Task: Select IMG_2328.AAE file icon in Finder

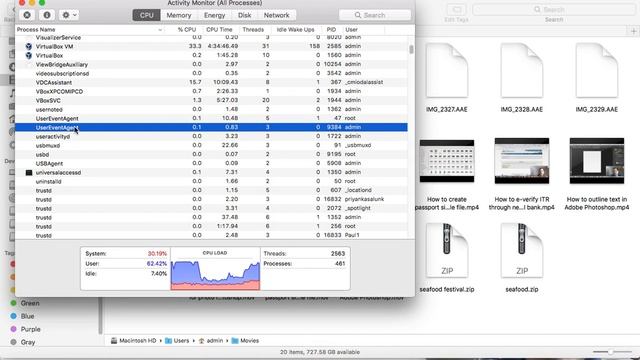Action: (x=522, y=70)
